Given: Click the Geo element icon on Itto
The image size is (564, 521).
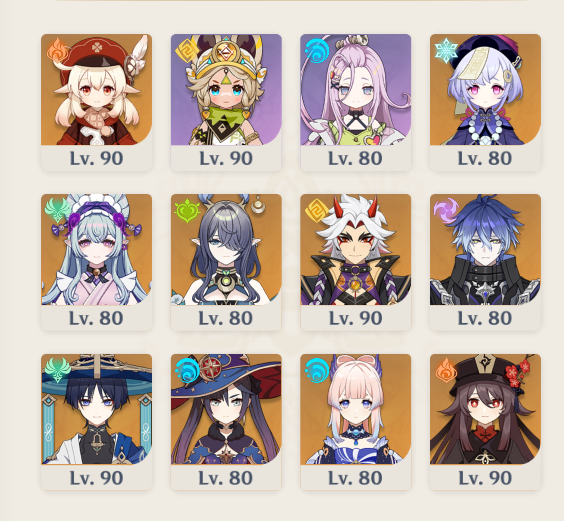Looking at the screenshot, I should click(317, 210).
